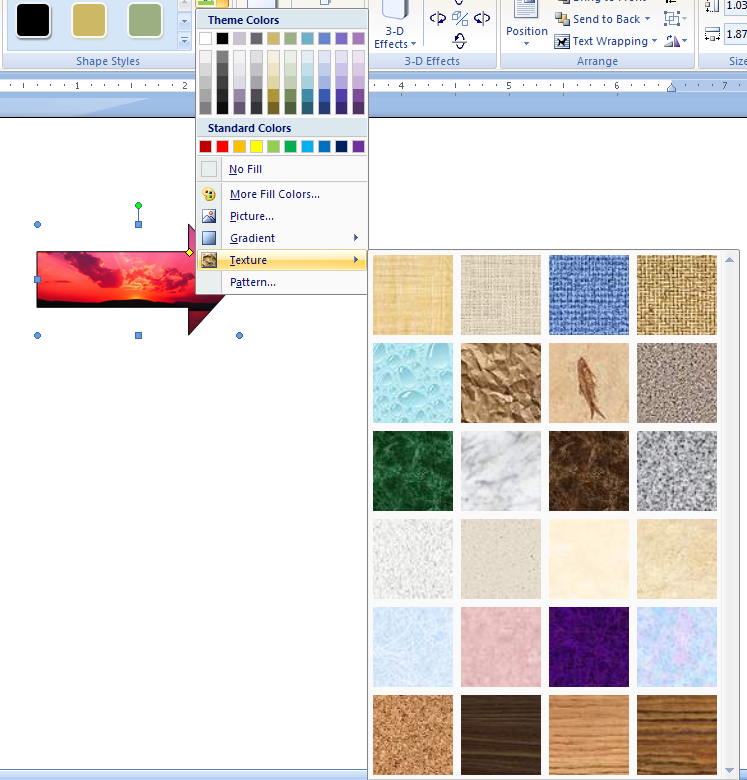Choose the green rounded shape style
747x780 pixels.
pyautogui.click(x=145, y=20)
